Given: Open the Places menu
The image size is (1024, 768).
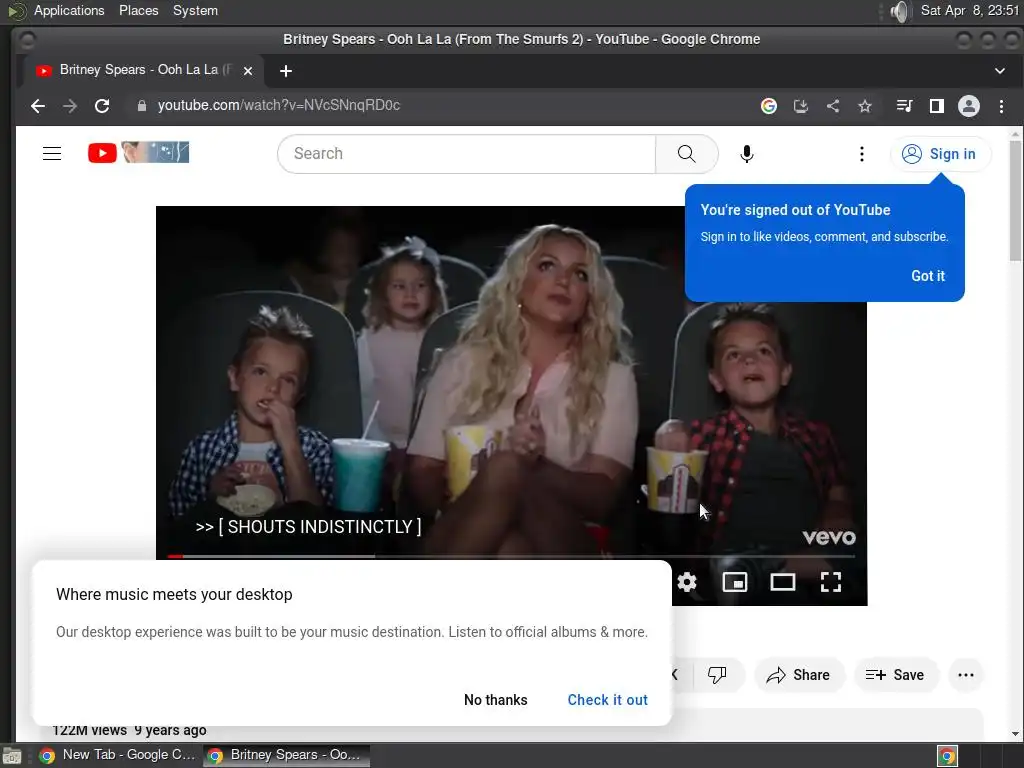Looking at the screenshot, I should [x=138, y=10].
